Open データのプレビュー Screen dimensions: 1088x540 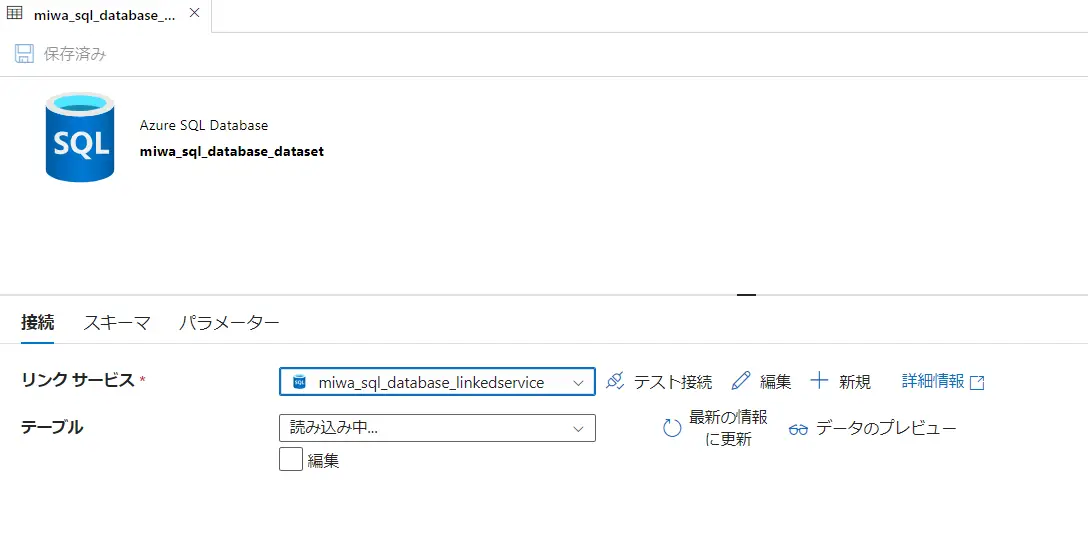873,428
